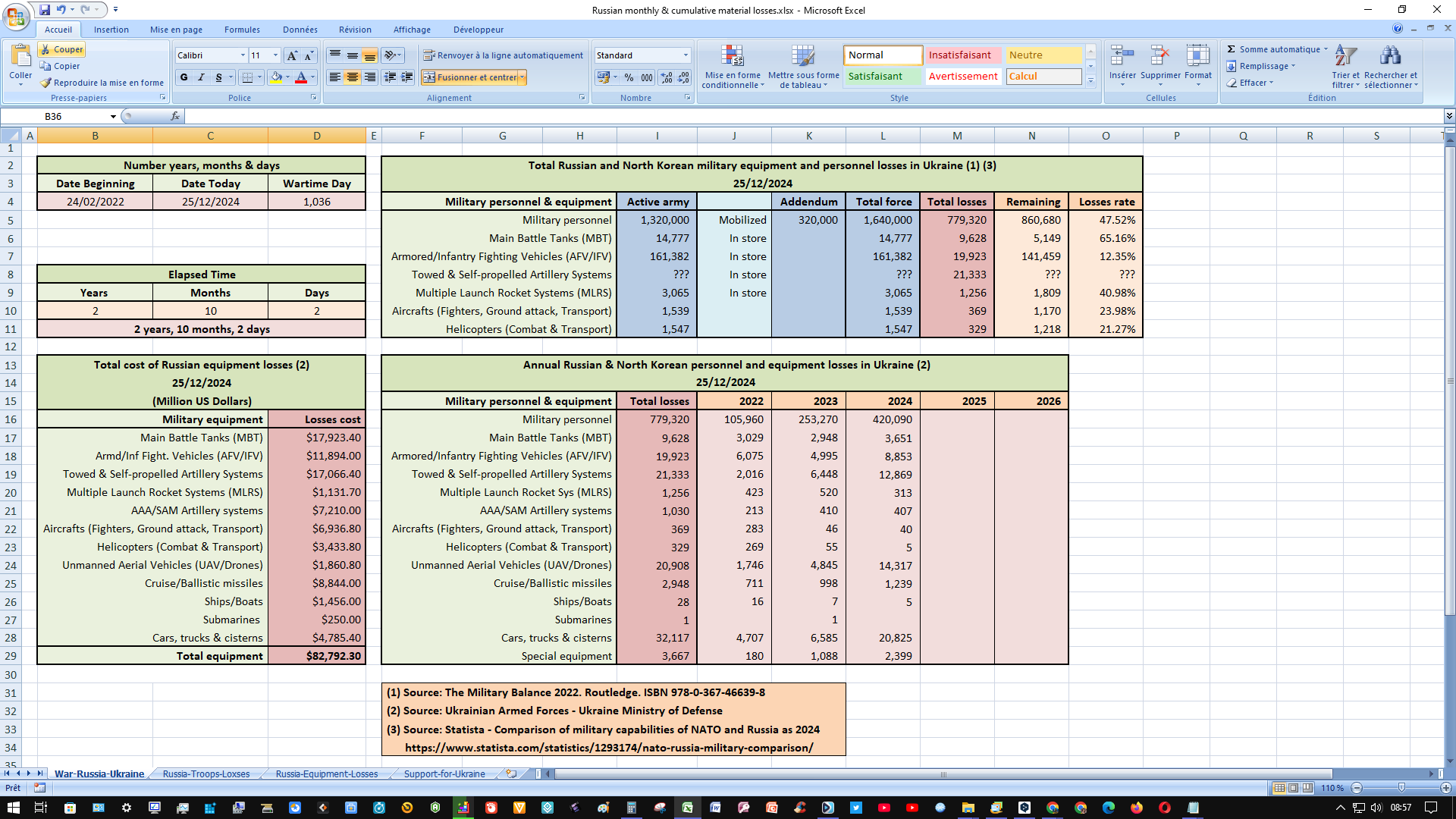Viewport: 1456px width, 819px height.
Task: Copy selection with Copier
Action: coord(60,66)
